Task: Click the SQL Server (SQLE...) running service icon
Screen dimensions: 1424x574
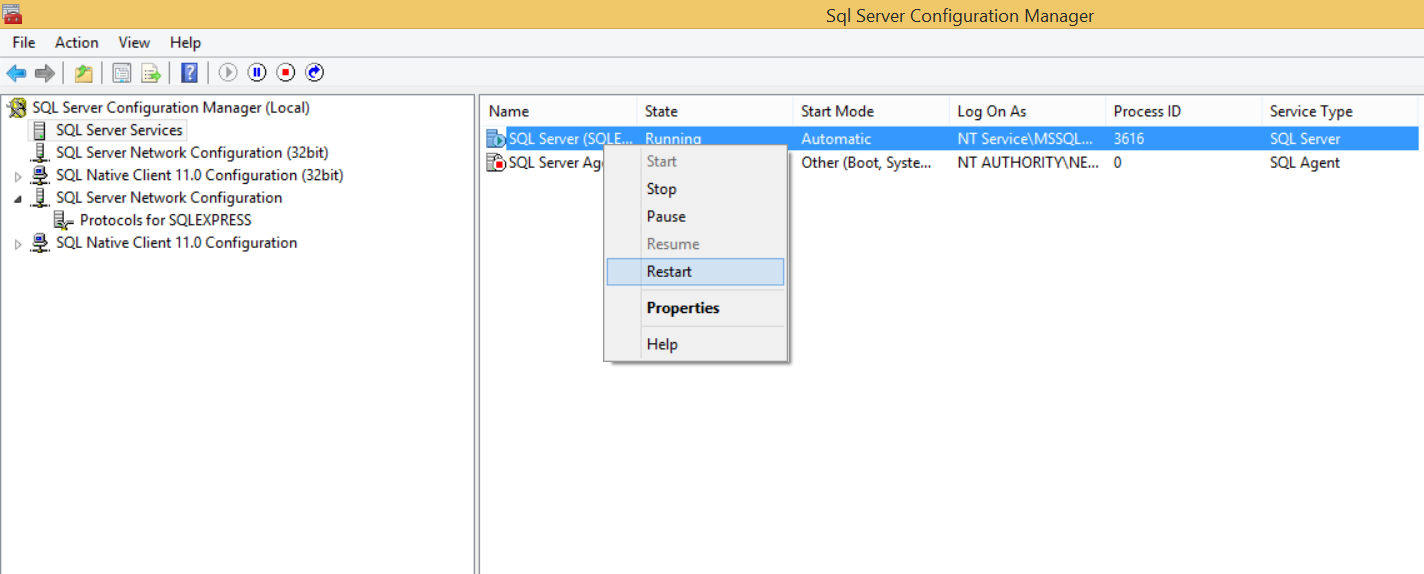Action: click(496, 139)
